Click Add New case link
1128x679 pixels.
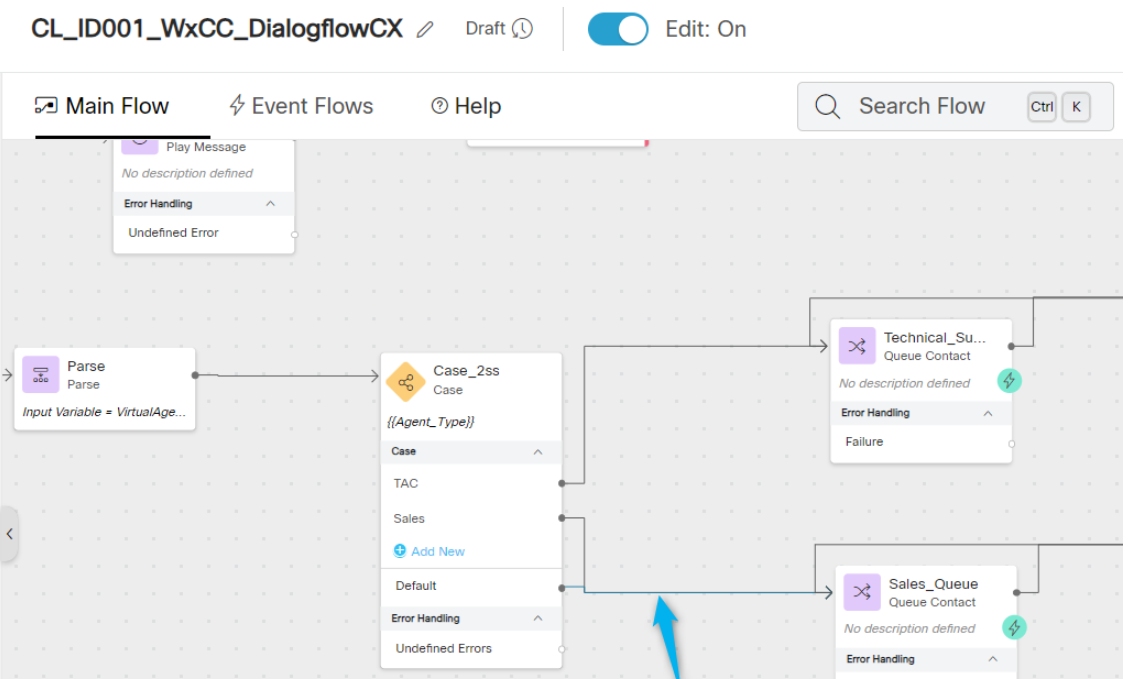pyautogui.click(x=430, y=551)
